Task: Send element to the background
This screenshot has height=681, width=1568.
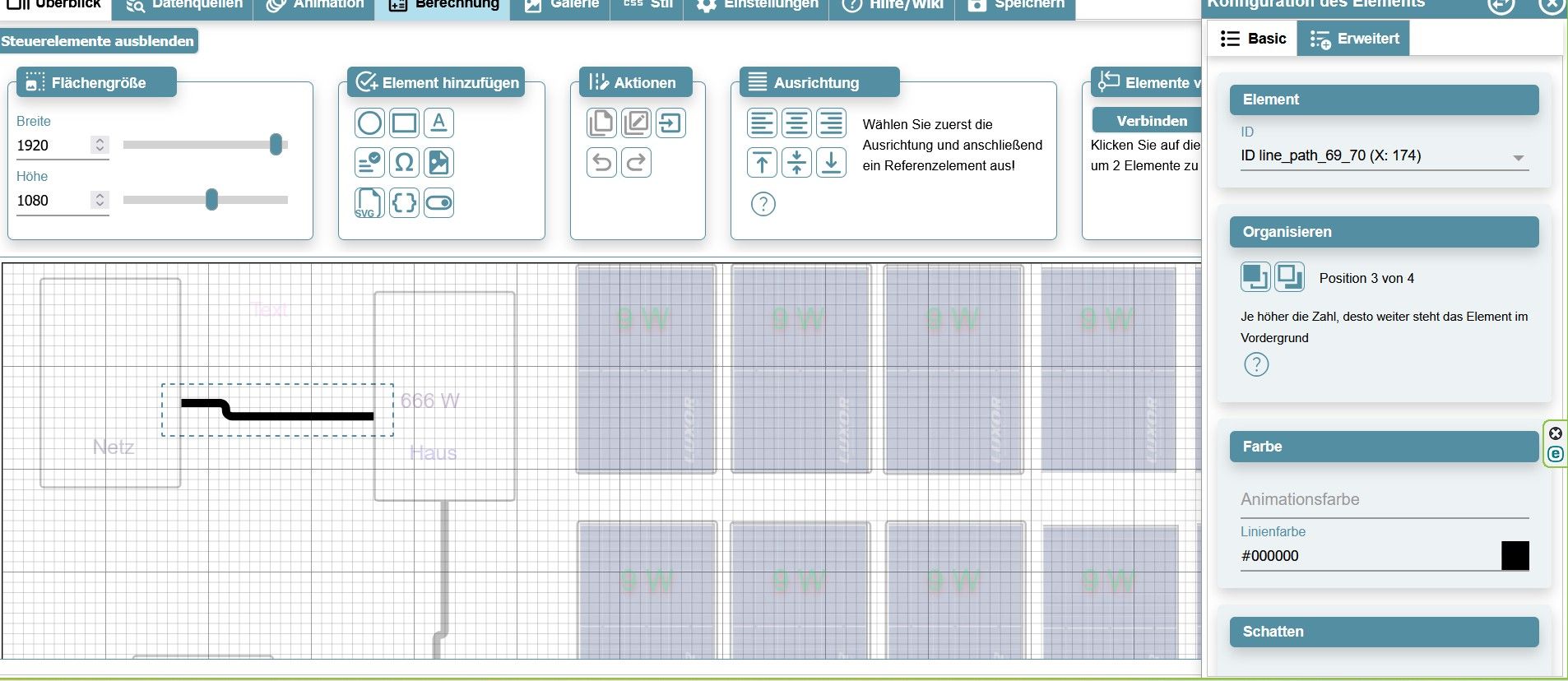Action: point(1289,277)
